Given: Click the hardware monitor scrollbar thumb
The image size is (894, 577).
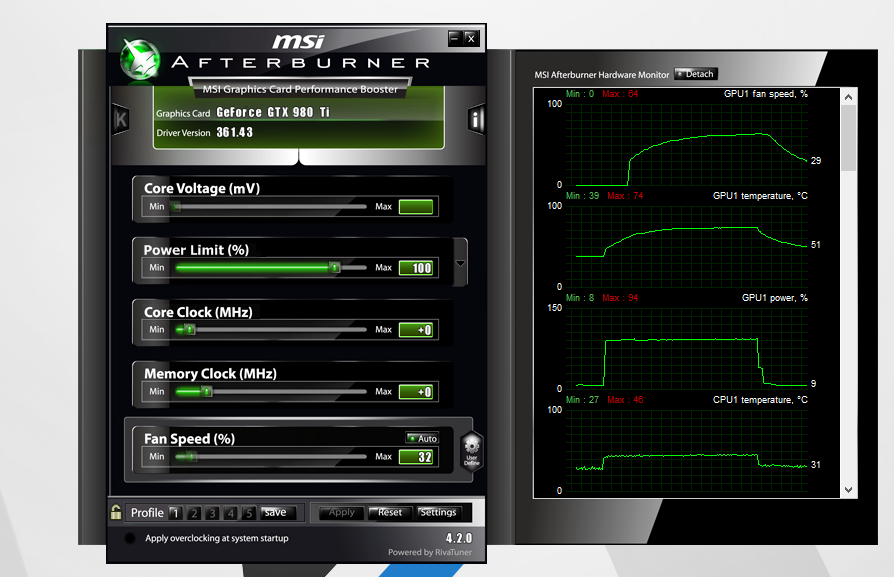Looking at the screenshot, I should click(848, 137).
